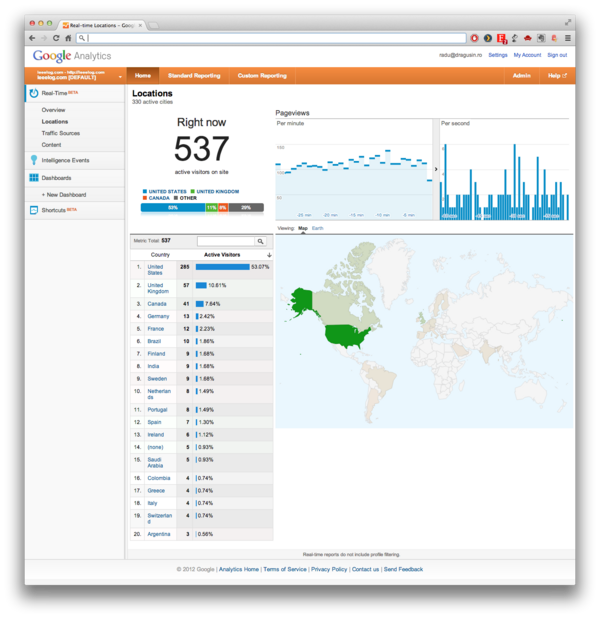
Task: Open the Privacy Policy link
Action: click(329, 569)
